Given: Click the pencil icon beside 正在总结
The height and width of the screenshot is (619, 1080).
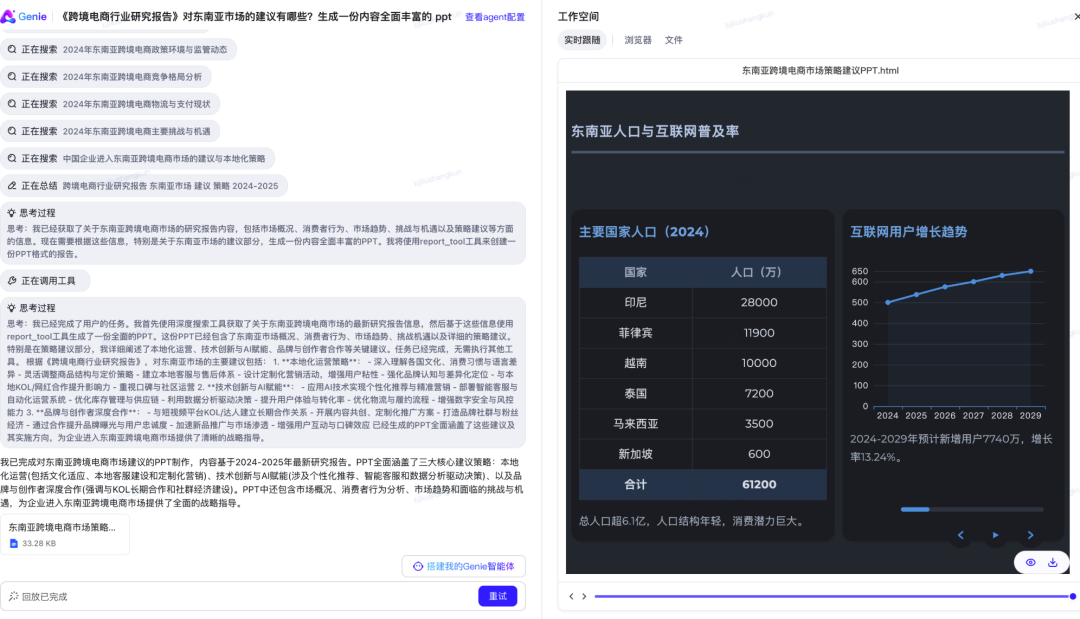Looking at the screenshot, I should [x=12, y=186].
